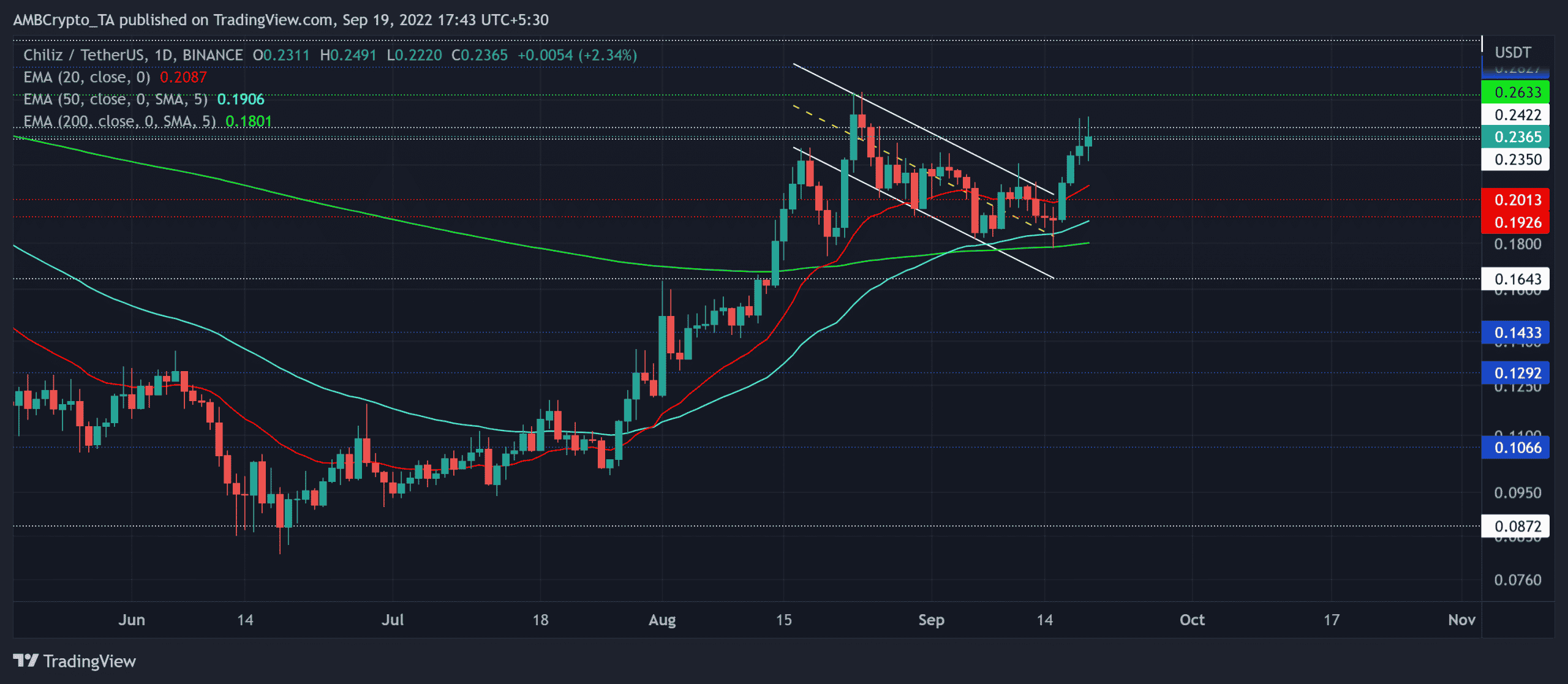The width and height of the screenshot is (1568, 684).
Task: Click the red 0.1926 price label
Action: (x=1515, y=222)
